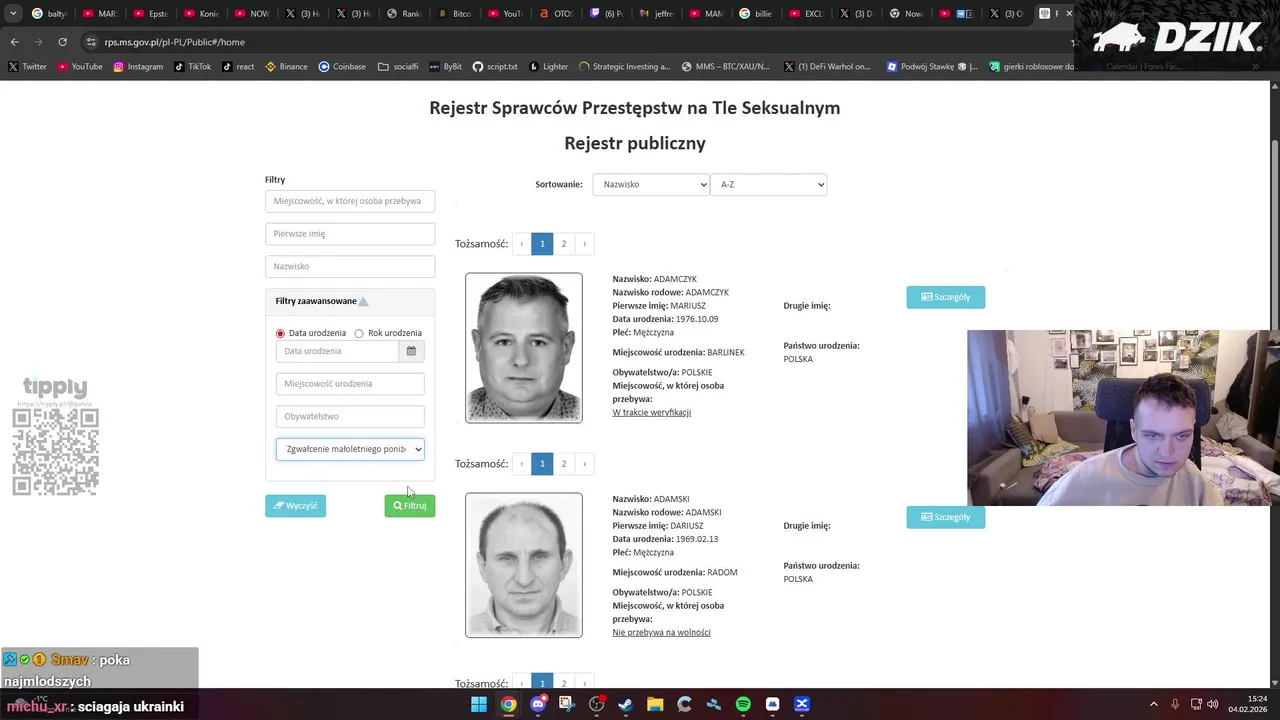Show hidden system tray icons
The image size is (1280, 720).
pos(1153,704)
